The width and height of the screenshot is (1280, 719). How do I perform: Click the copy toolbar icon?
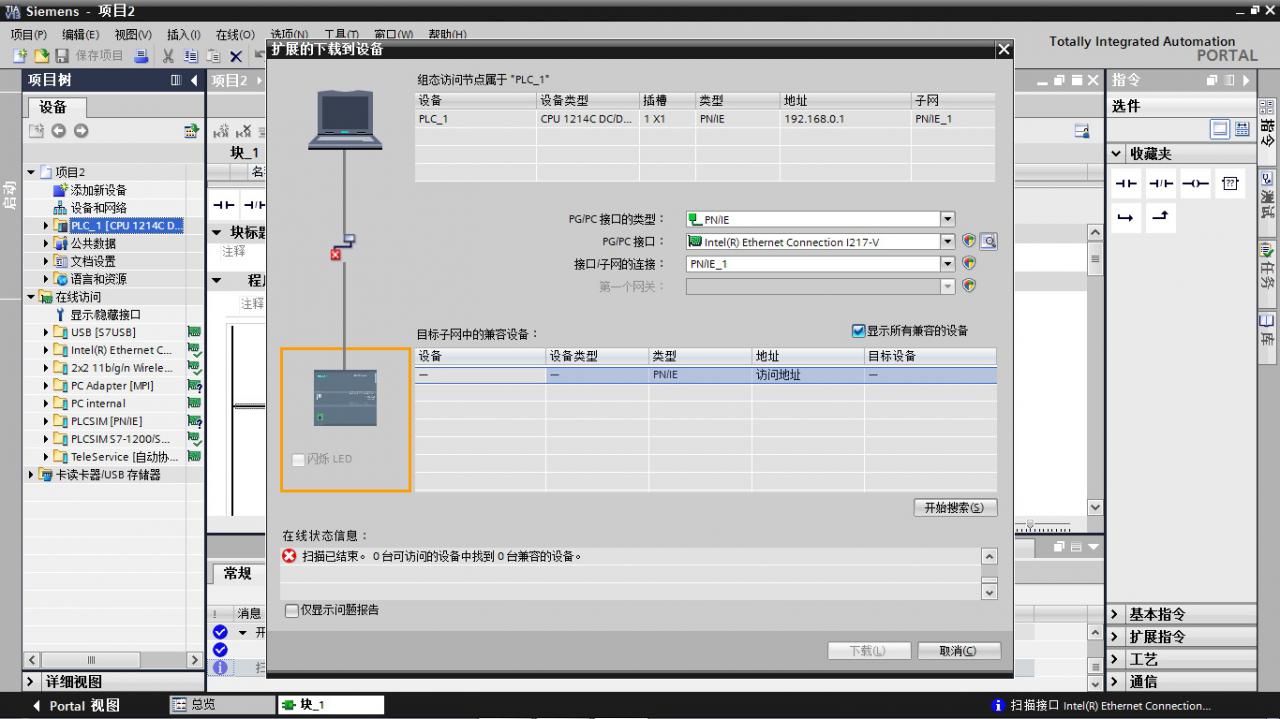(190, 56)
